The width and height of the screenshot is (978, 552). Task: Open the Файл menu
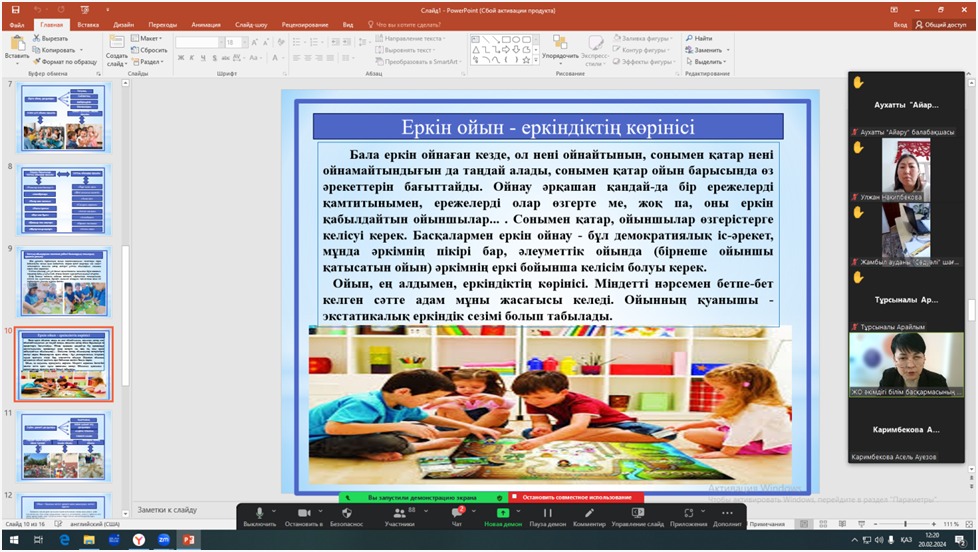click(17, 25)
